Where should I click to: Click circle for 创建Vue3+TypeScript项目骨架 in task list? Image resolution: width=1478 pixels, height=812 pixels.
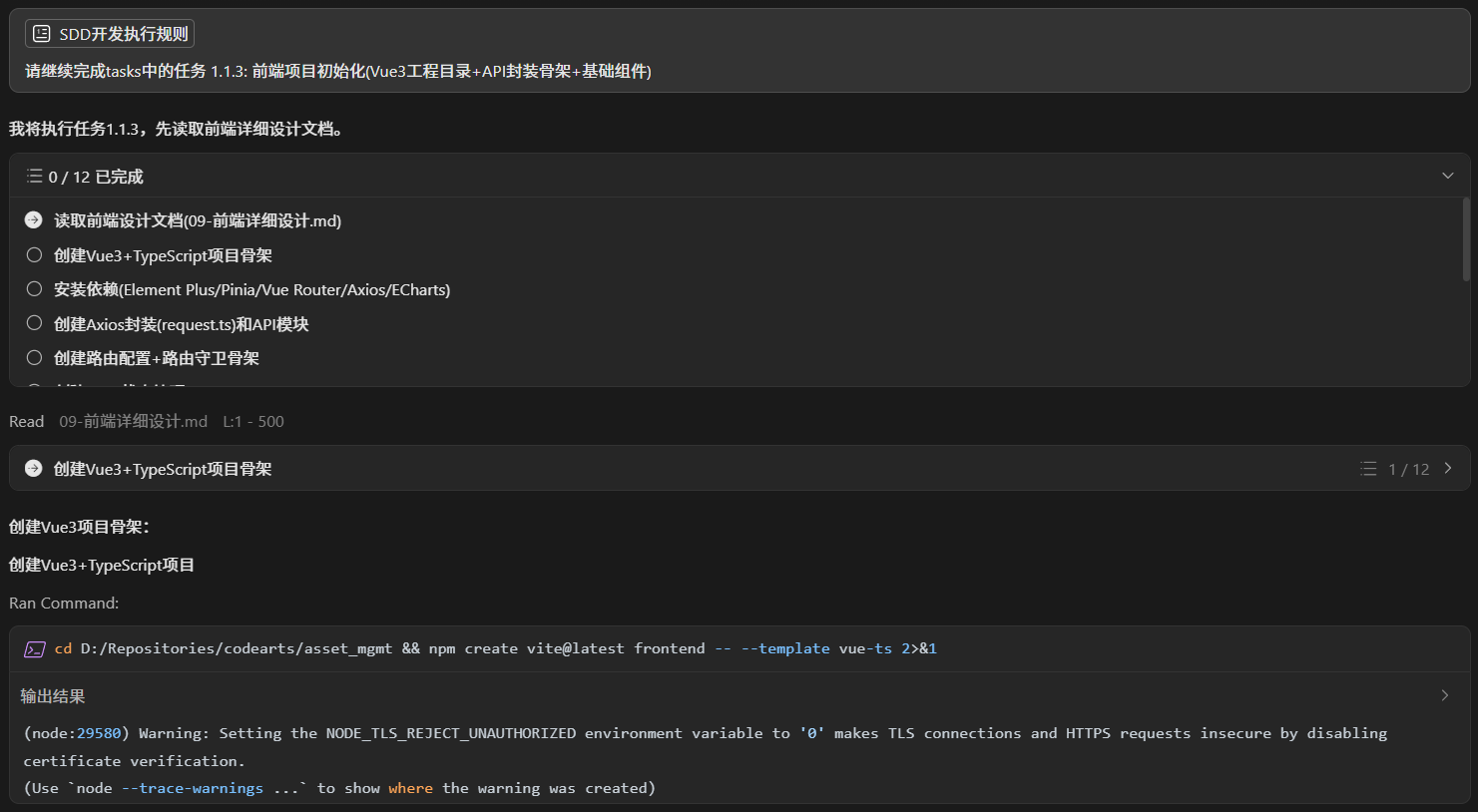[x=34, y=255]
